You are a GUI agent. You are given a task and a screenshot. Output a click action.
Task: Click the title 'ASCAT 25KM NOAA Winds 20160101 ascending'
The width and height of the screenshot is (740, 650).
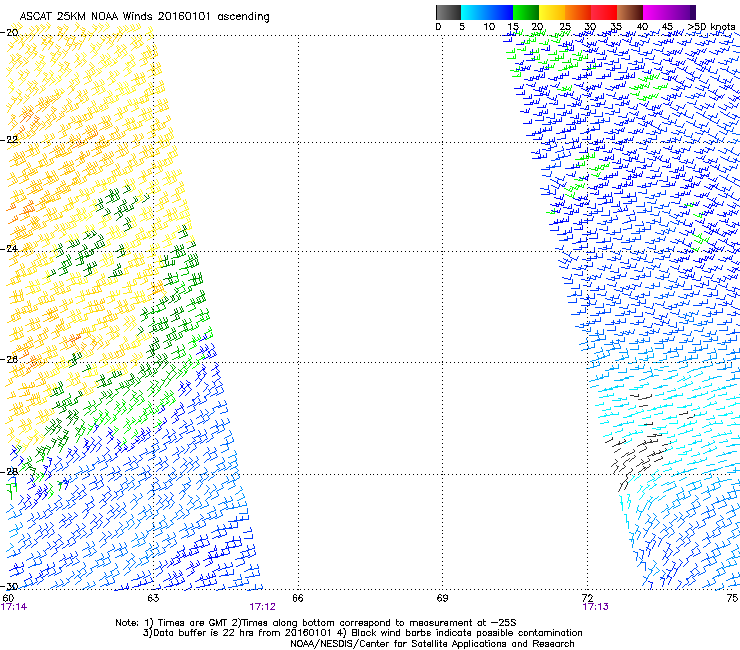(x=144, y=17)
